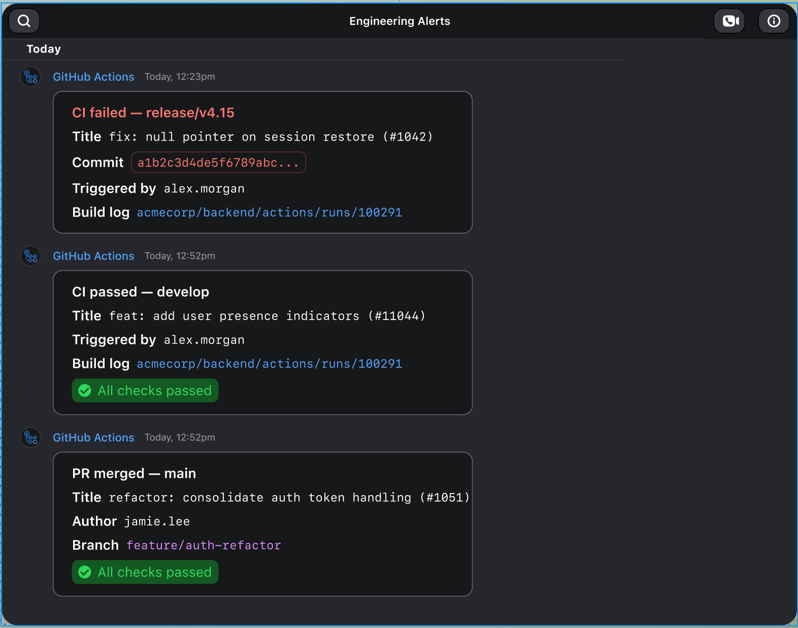Open the channel info panel icon
798x628 pixels.
774,21
